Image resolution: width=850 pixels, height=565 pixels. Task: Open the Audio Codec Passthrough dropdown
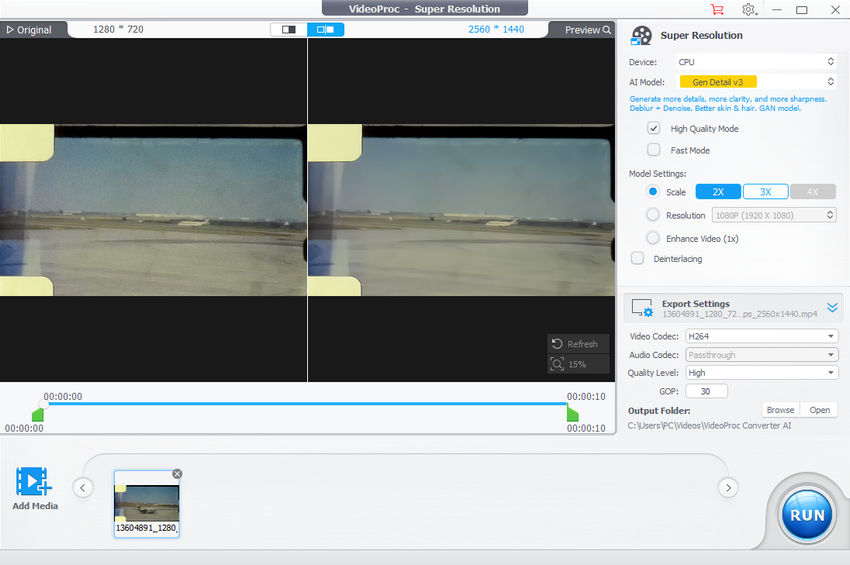tap(762, 355)
